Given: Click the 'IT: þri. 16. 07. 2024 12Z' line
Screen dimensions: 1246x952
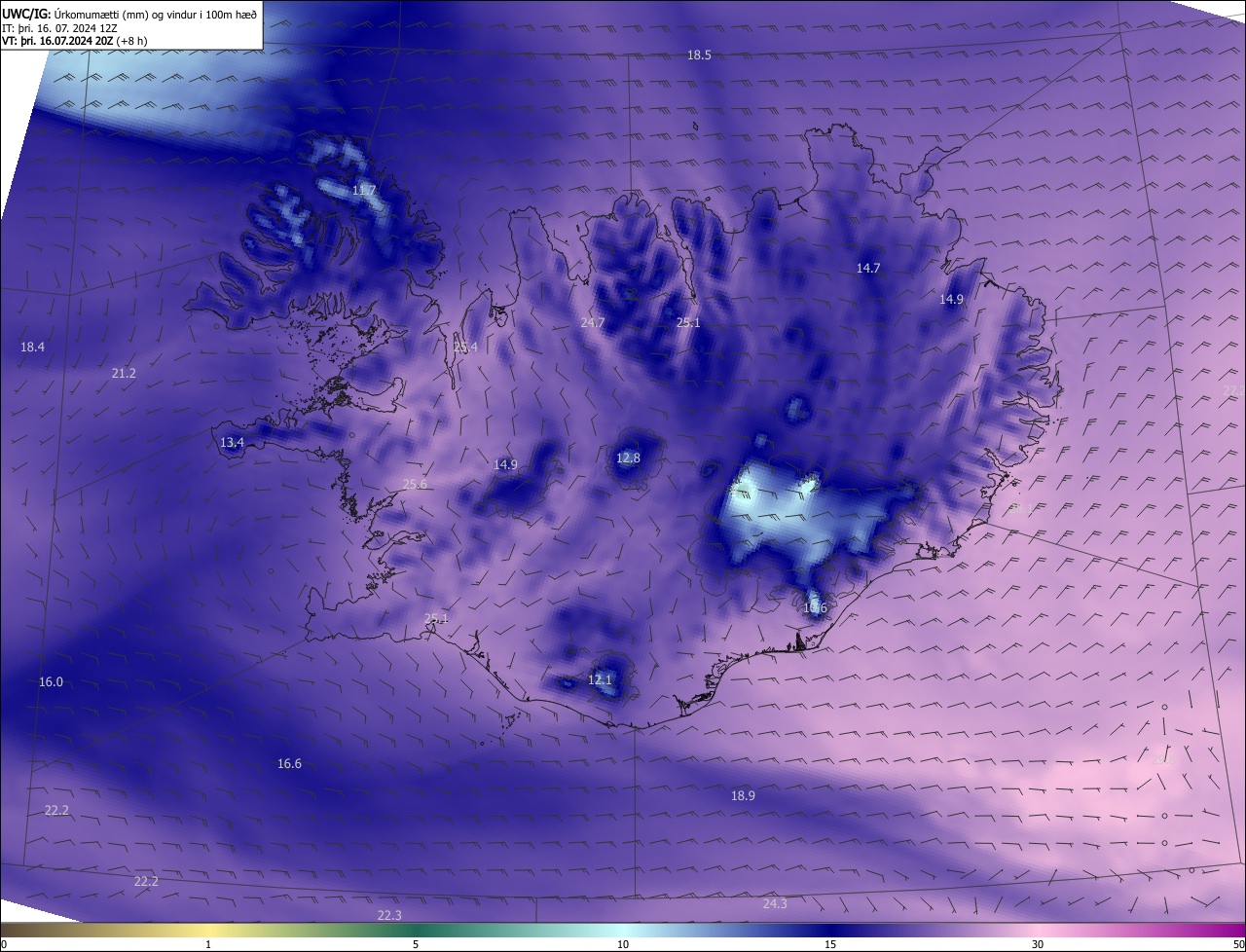Looking at the screenshot, I should point(59,27).
